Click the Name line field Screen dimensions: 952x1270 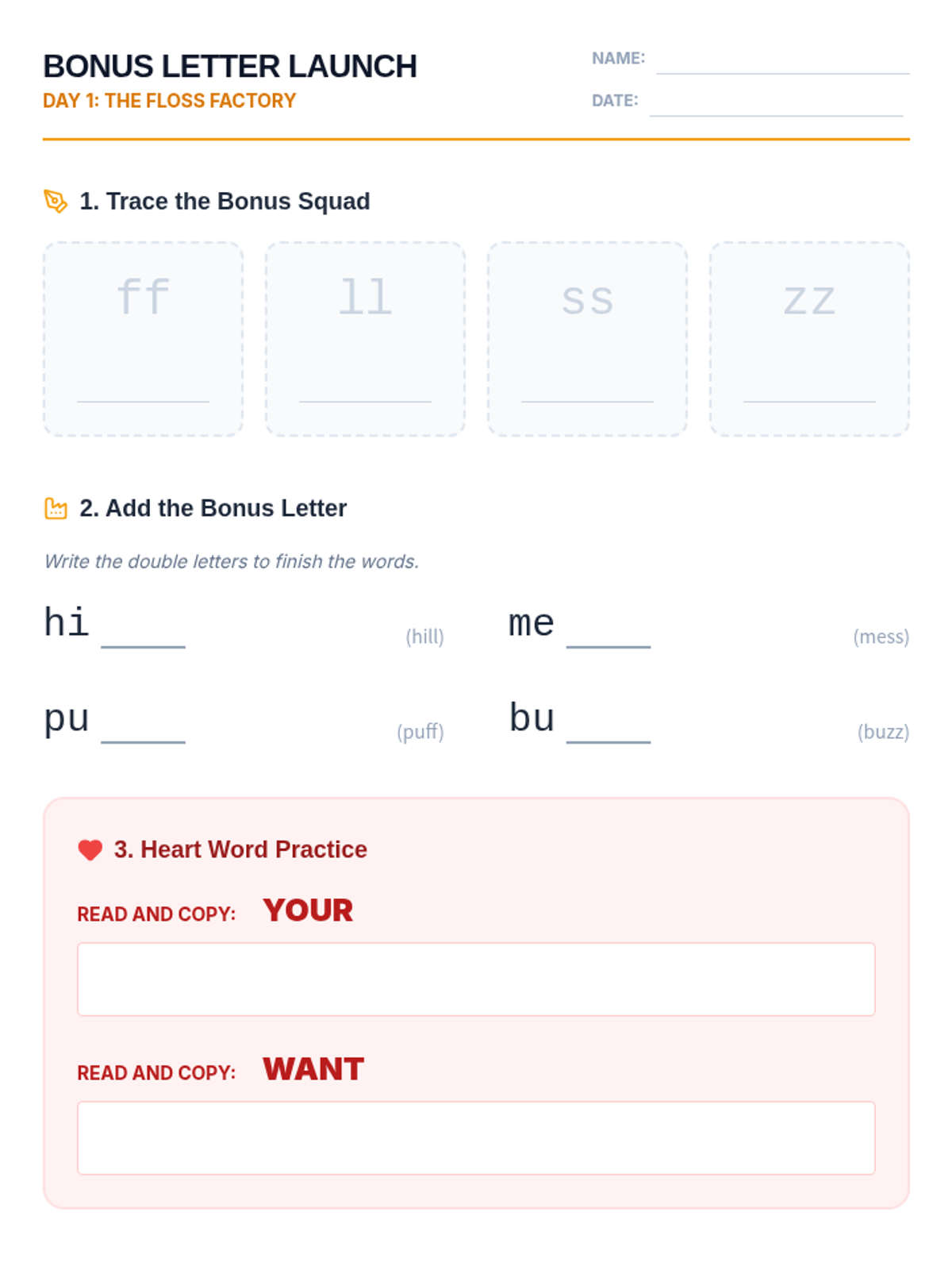(782, 60)
